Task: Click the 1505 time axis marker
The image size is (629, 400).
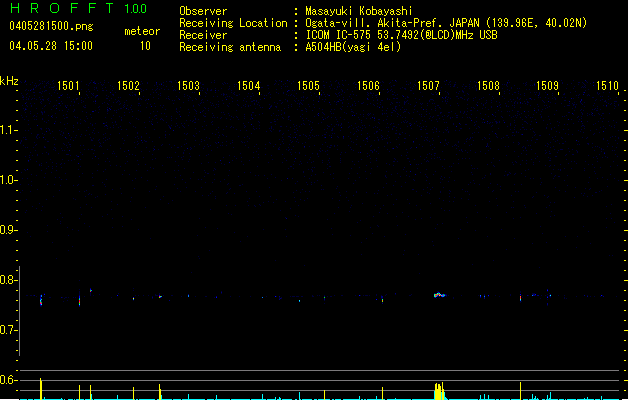Action: [308, 86]
